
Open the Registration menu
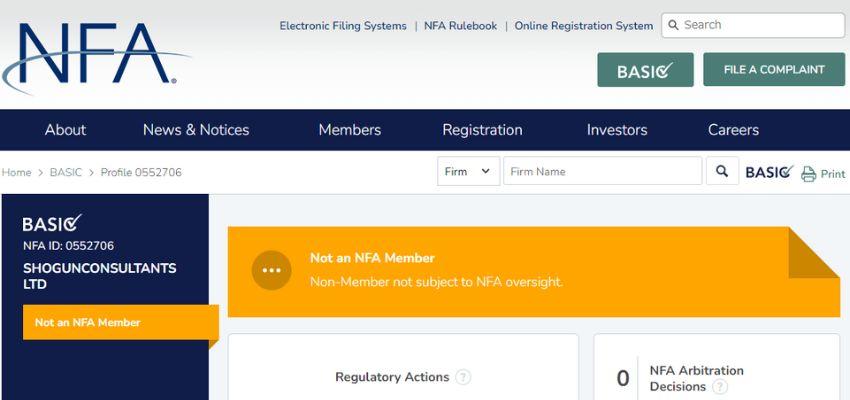(482, 130)
